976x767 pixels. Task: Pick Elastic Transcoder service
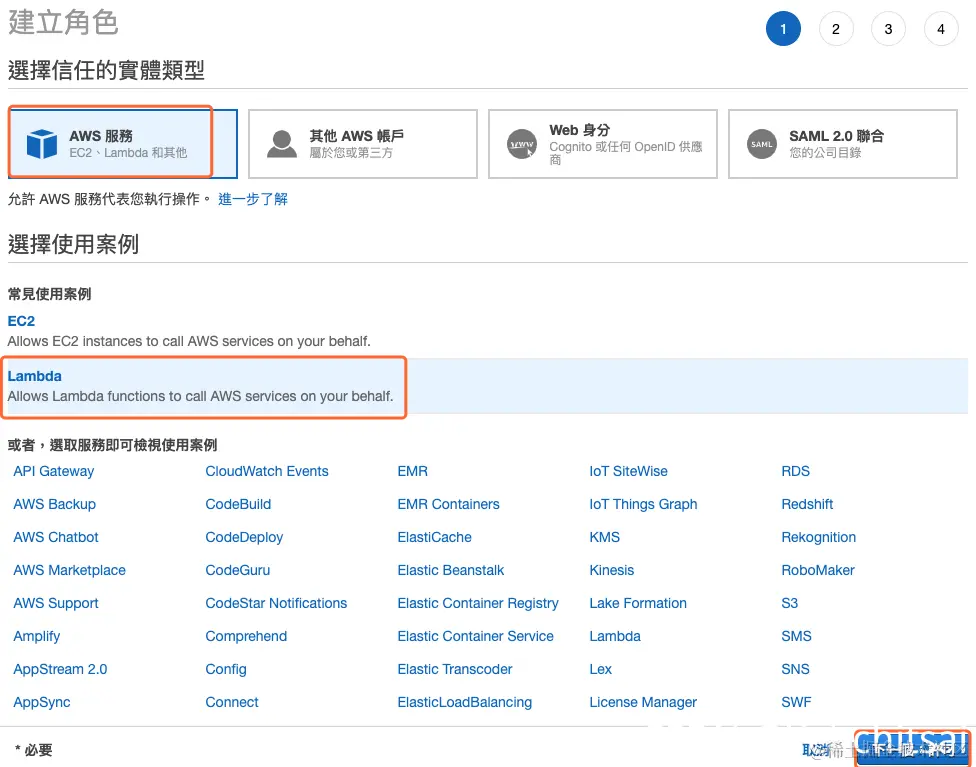[x=455, y=669]
